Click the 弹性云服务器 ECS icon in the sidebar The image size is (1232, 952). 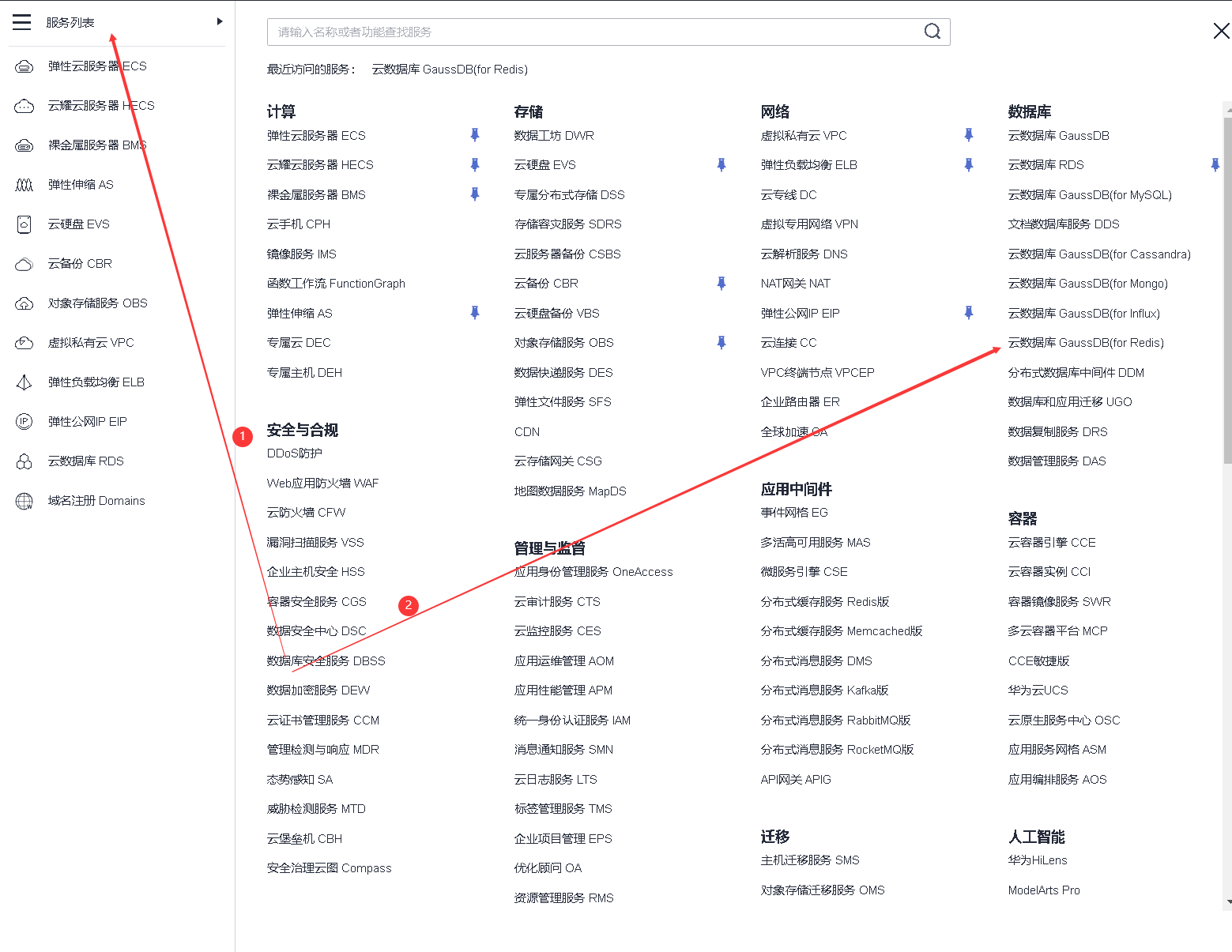[24, 66]
